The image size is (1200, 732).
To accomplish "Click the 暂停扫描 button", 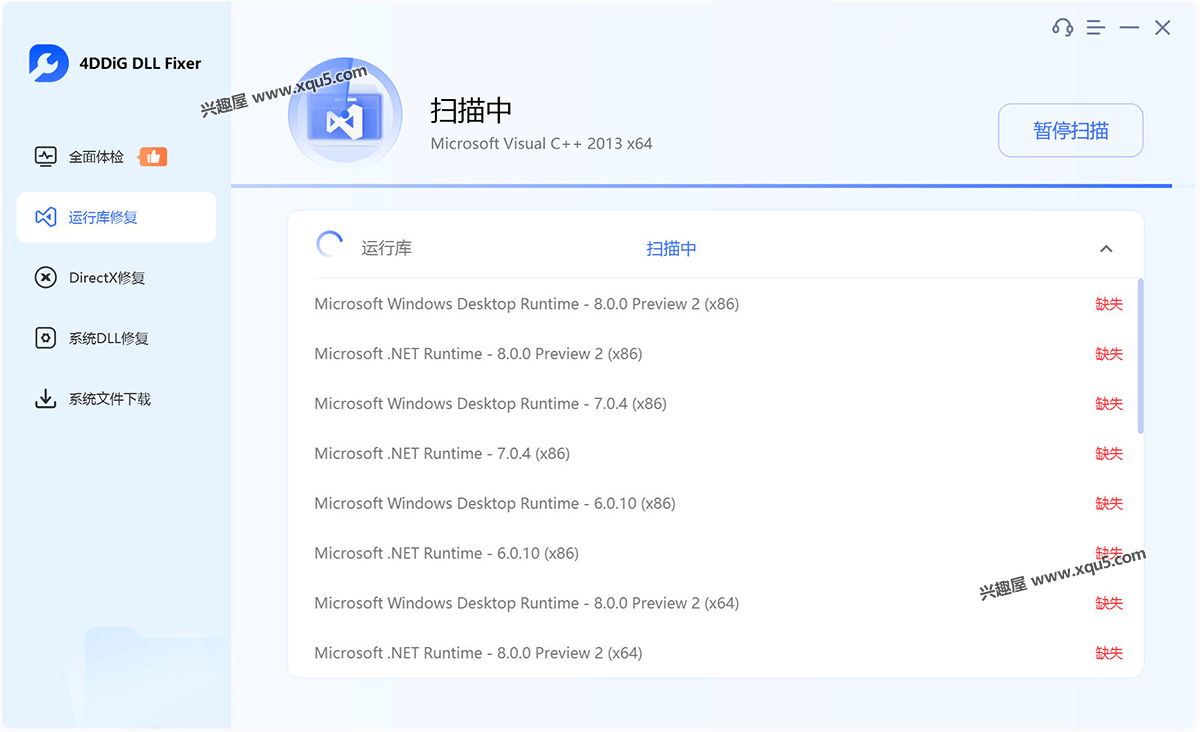I will (1070, 130).
